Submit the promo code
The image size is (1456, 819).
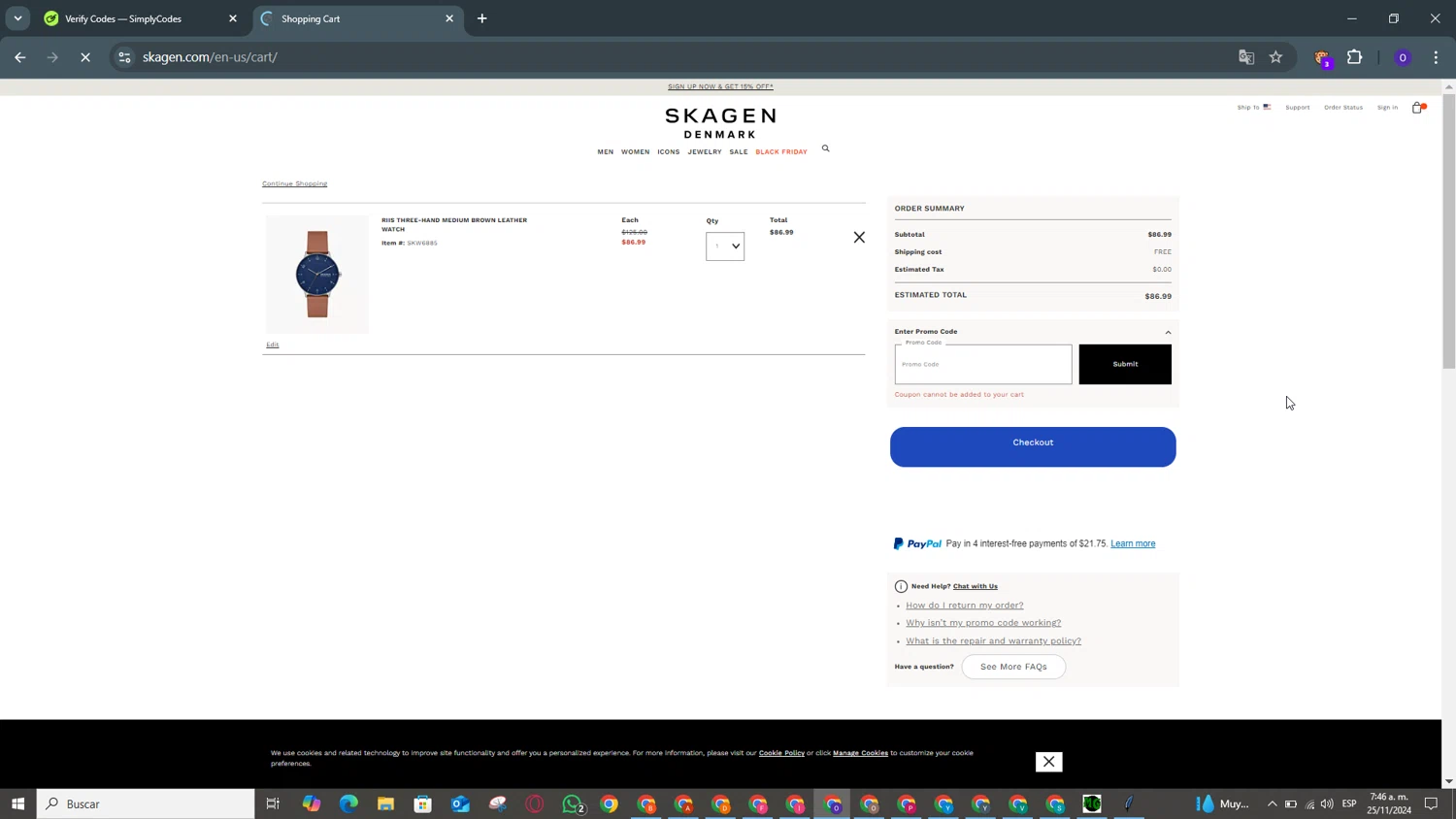coord(1125,364)
